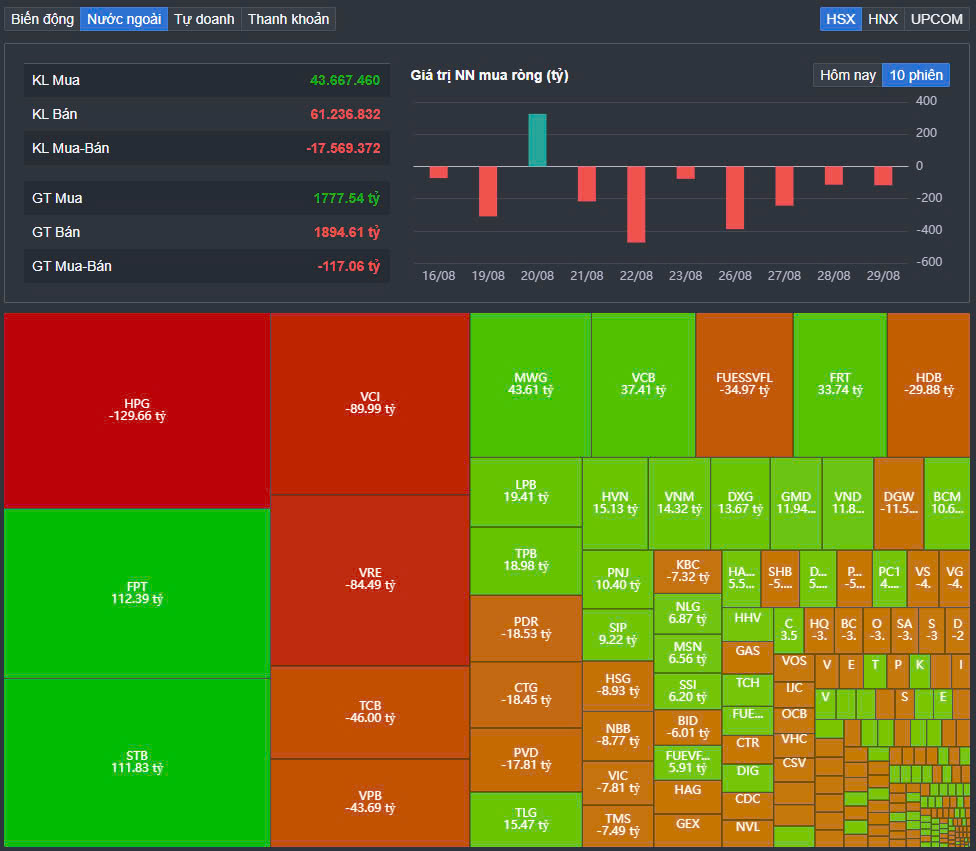Click the VIC -7.81 tỷ tile
976x851 pixels.
click(618, 783)
